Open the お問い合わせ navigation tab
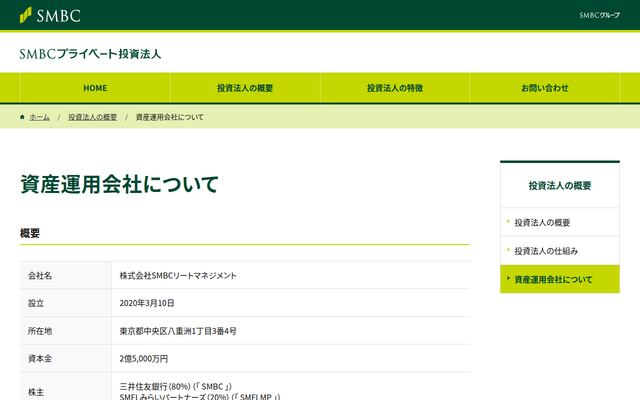The width and height of the screenshot is (640, 400). [544, 88]
